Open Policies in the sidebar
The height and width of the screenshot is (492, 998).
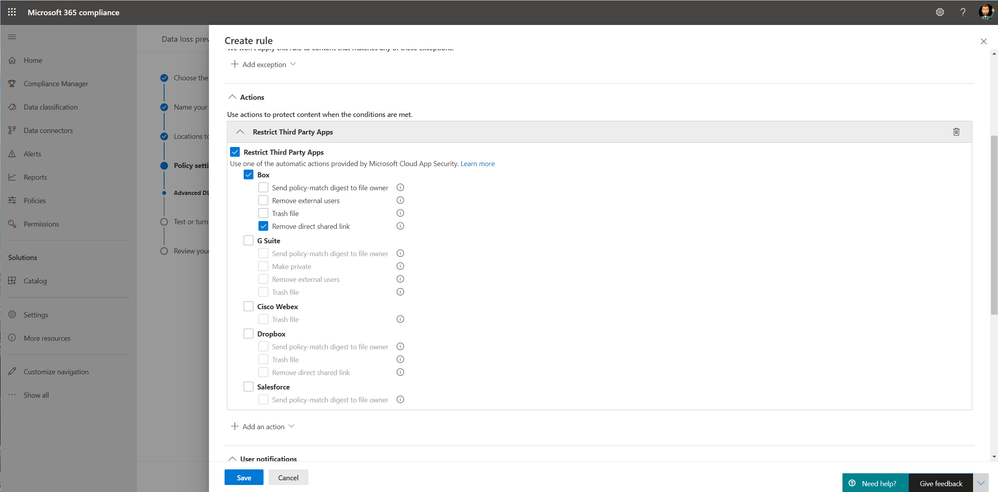click(34, 200)
